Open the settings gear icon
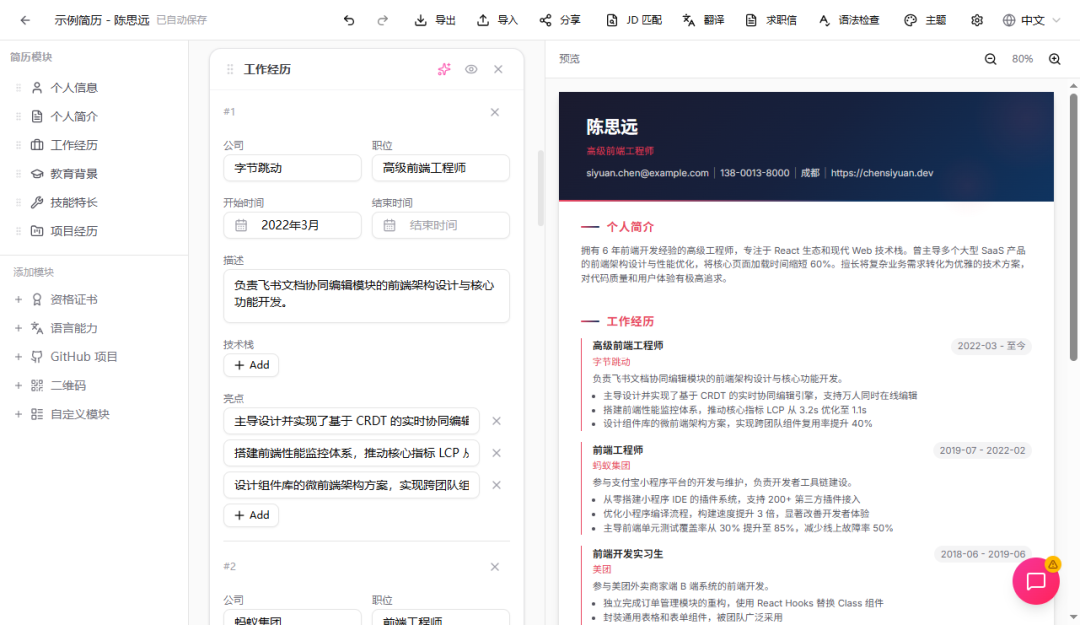Viewport: 1080px width, 625px height. 977,20
